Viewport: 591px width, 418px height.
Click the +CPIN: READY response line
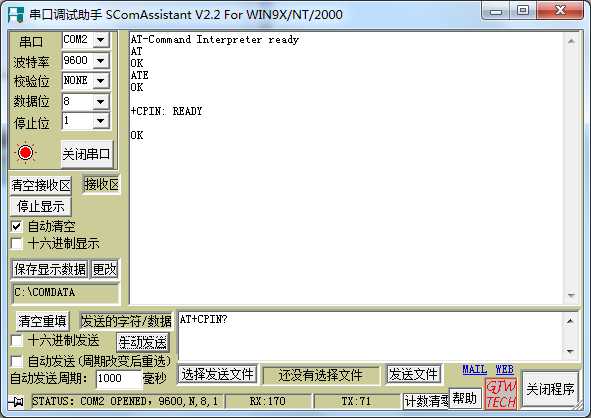166,112
